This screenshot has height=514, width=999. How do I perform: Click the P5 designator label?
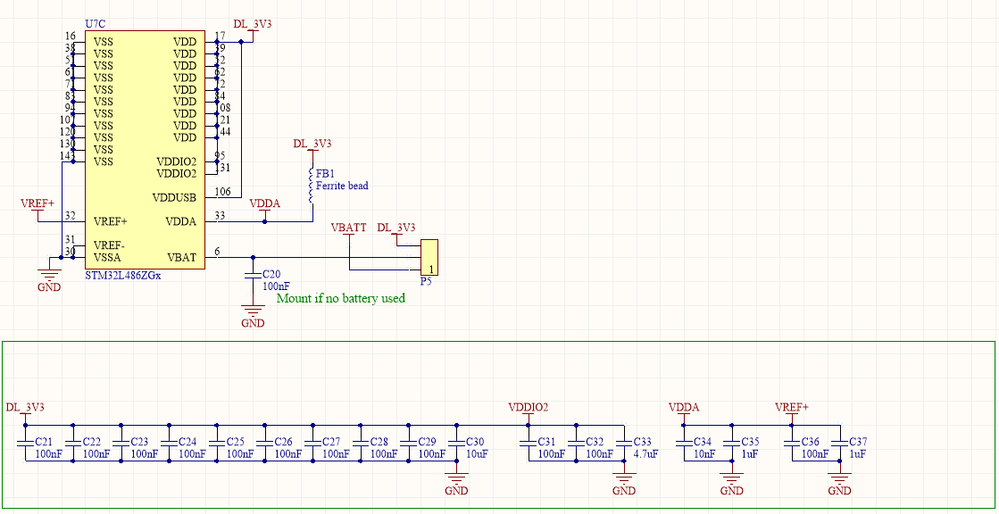[x=426, y=281]
